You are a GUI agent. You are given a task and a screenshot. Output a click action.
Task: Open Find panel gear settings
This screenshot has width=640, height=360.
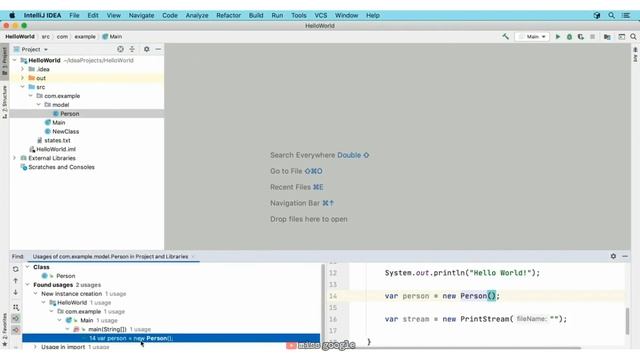point(613,256)
